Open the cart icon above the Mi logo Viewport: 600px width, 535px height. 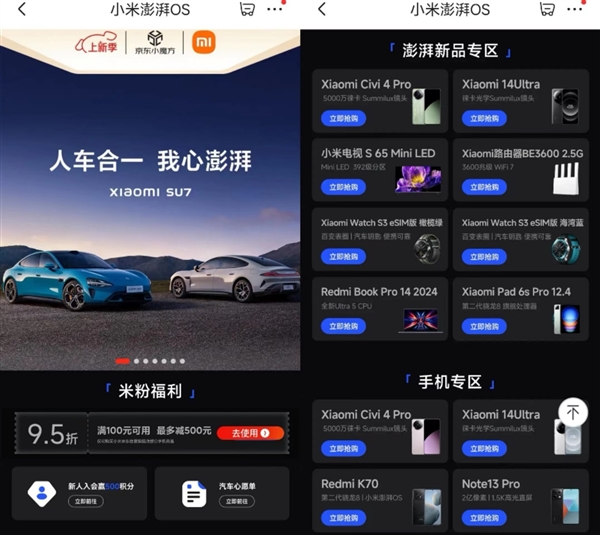click(247, 9)
